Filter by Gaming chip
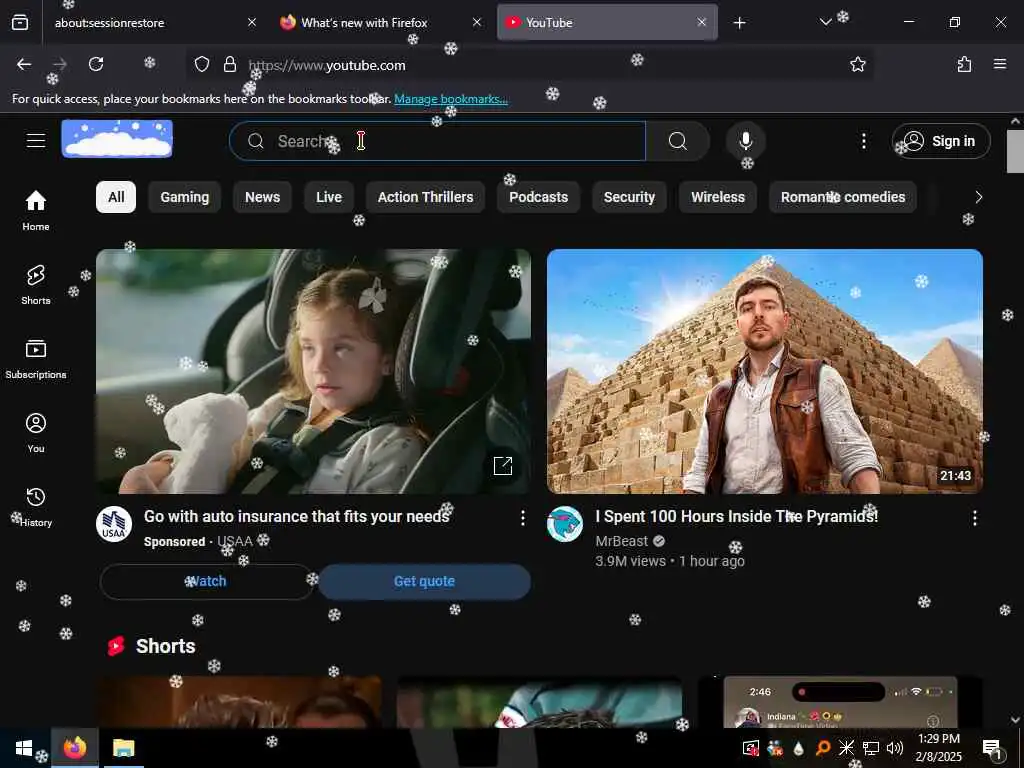Image resolution: width=1024 pixels, height=768 pixels. point(185,197)
